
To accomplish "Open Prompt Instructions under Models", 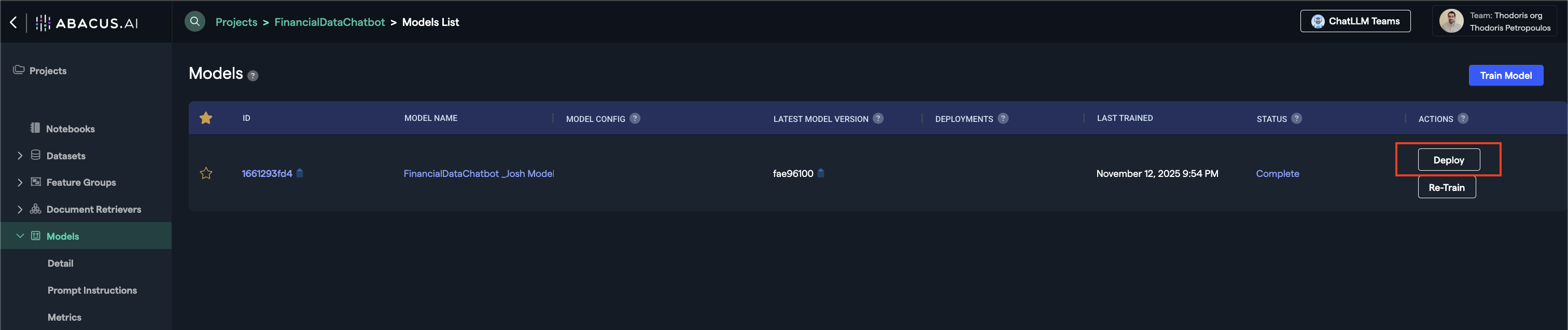I will pyautogui.click(x=92, y=291).
